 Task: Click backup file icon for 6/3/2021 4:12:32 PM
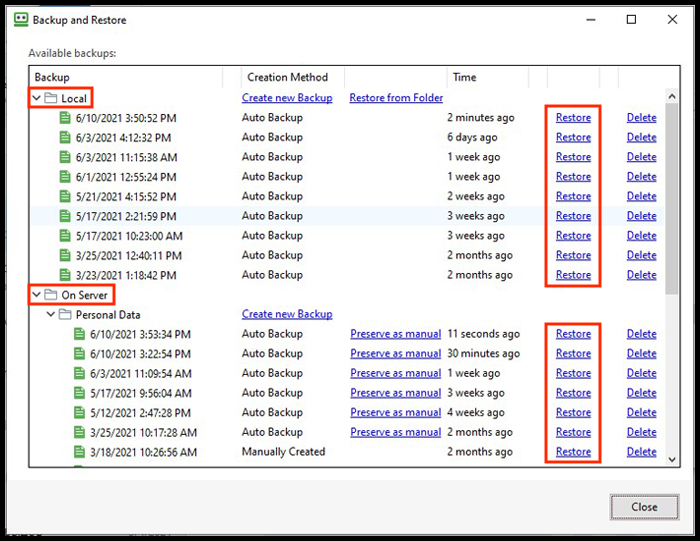[65, 137]
